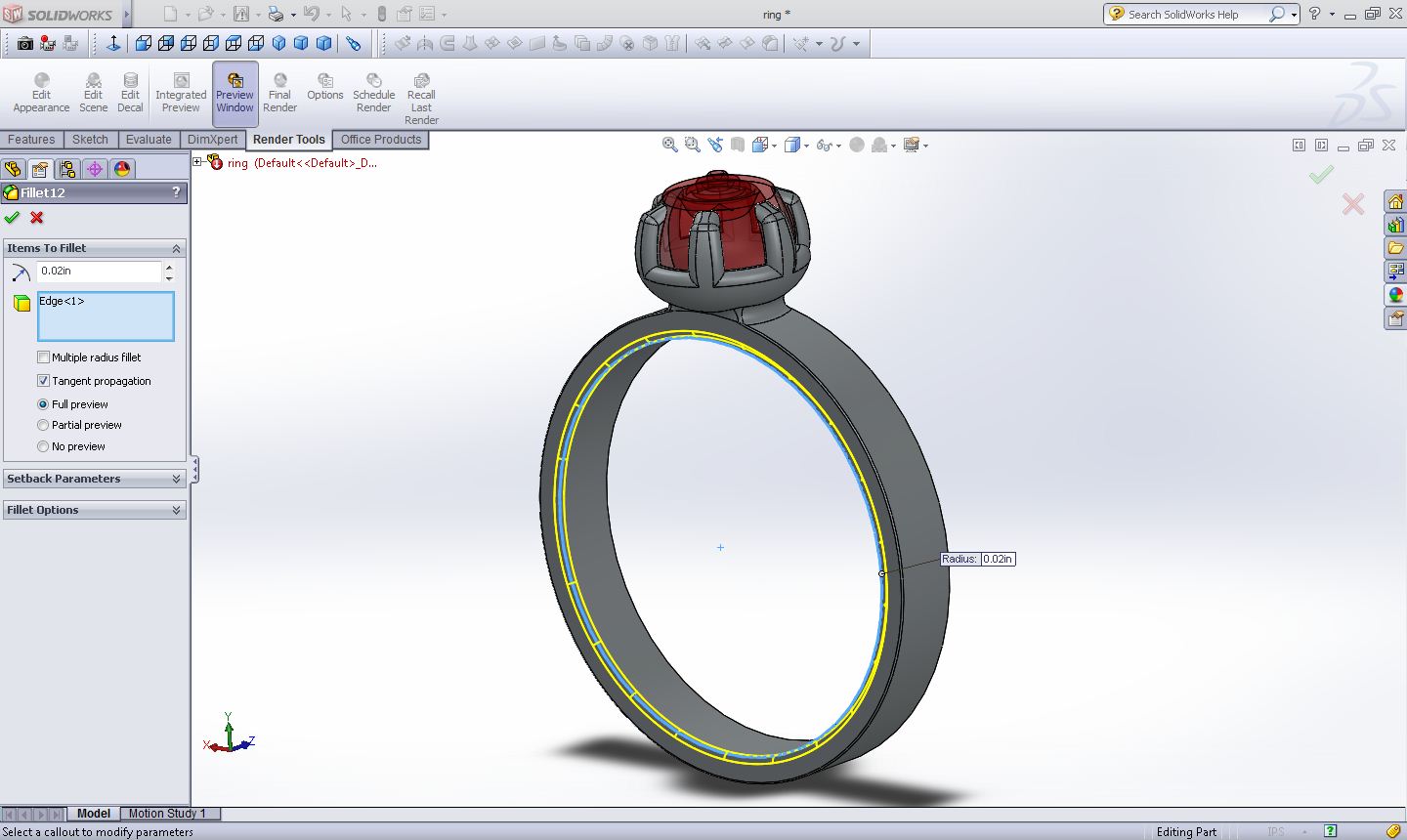Click the Print icon in top toolbar

[x=276, y=14]
